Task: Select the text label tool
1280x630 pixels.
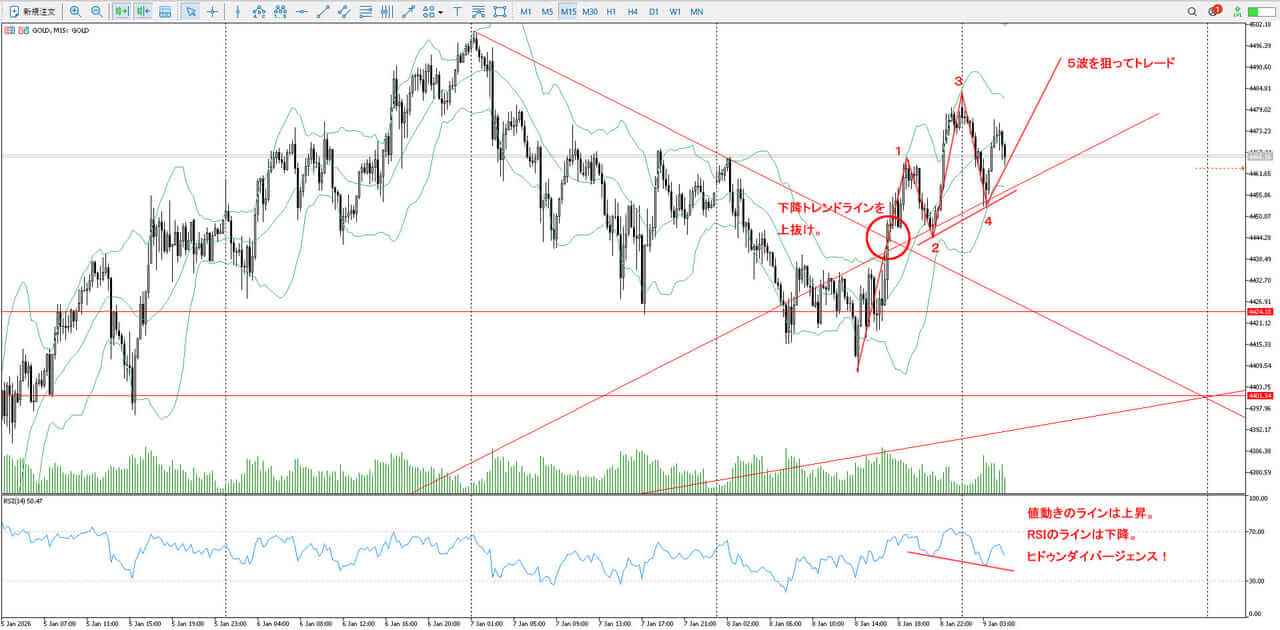Action: click(457, 12)
